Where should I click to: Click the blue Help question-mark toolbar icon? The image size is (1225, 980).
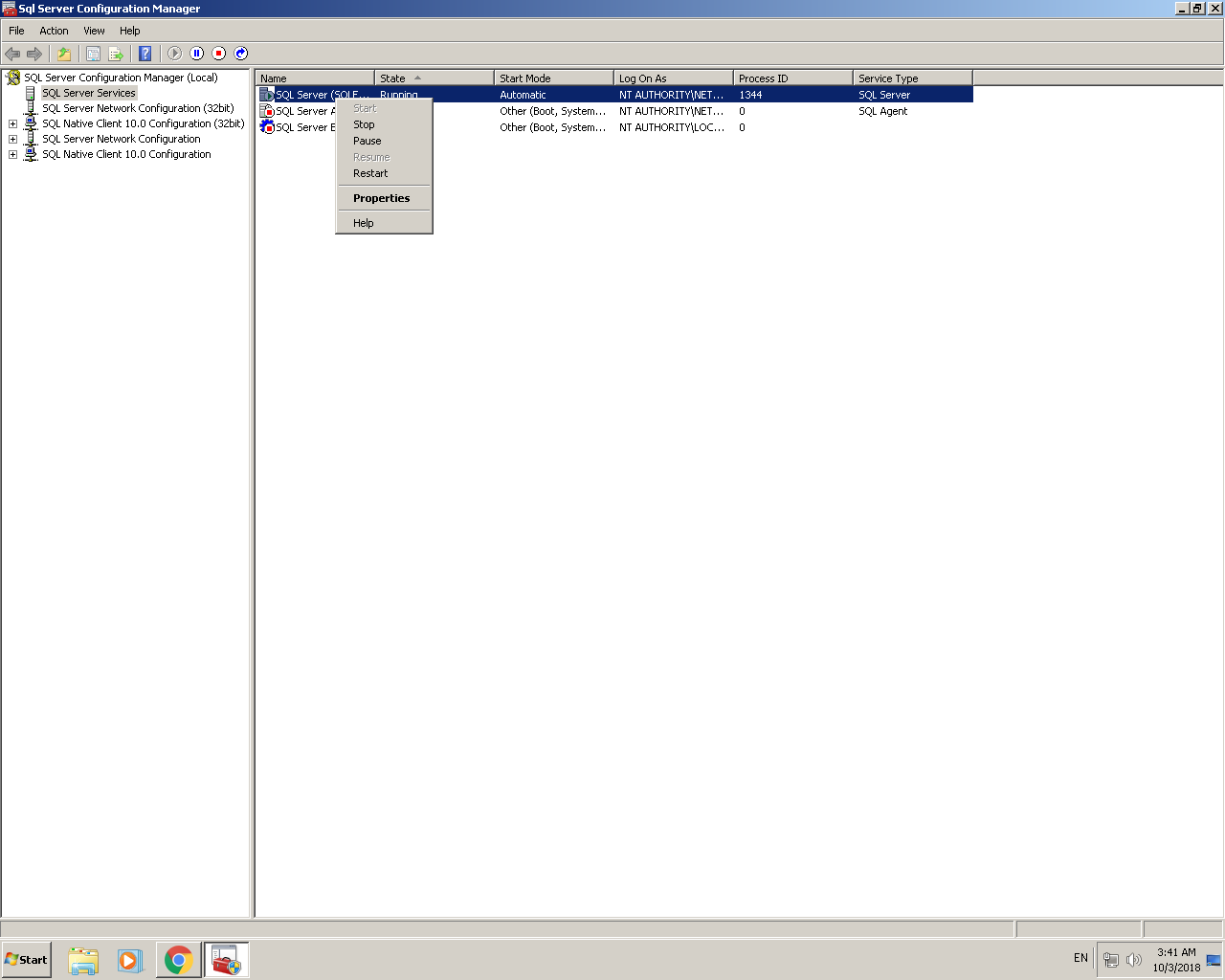tap(145, 54)
